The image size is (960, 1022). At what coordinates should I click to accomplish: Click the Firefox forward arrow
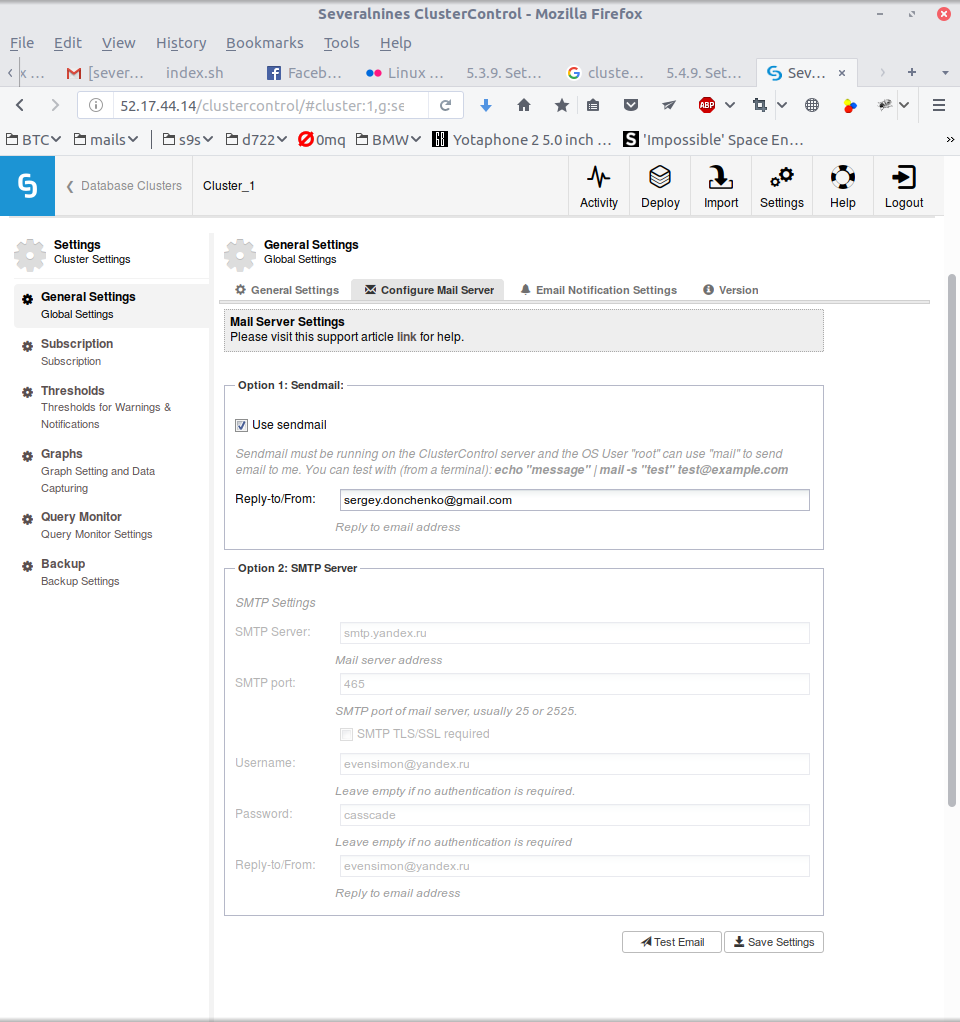[55, 105]
